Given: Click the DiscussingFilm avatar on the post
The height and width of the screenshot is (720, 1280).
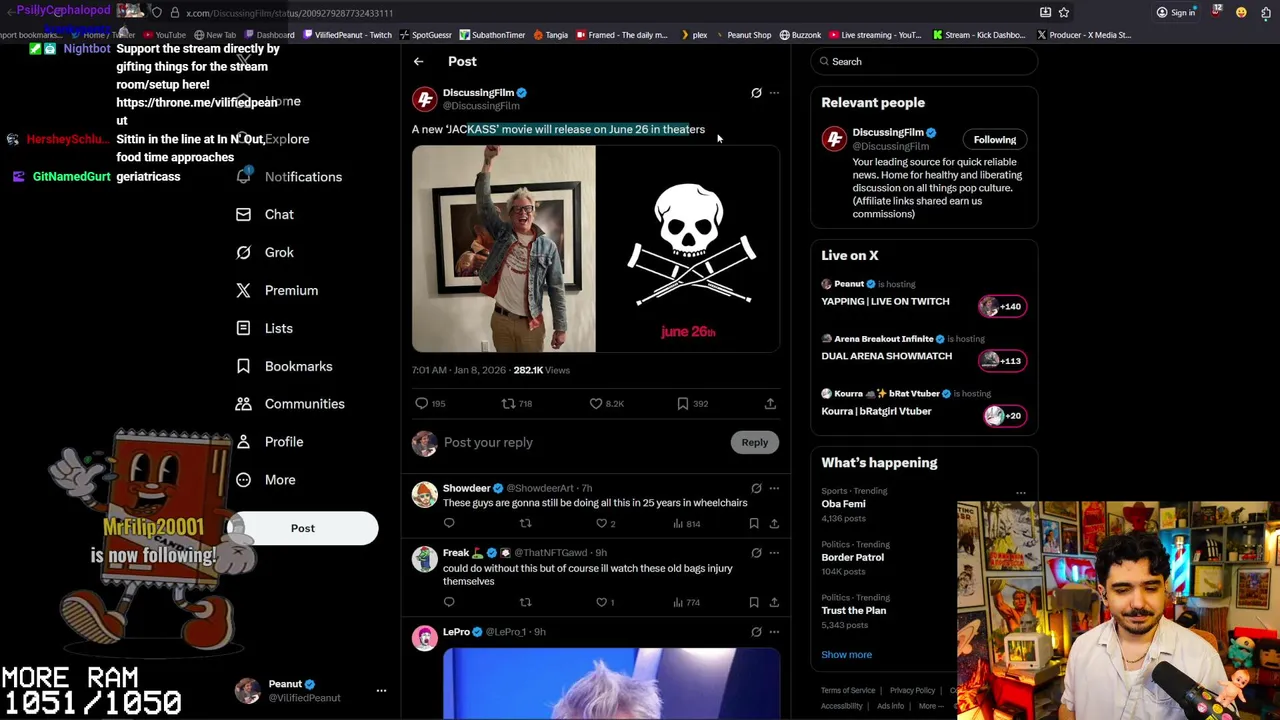Looking at the screenshot, I should pos(425,99).
